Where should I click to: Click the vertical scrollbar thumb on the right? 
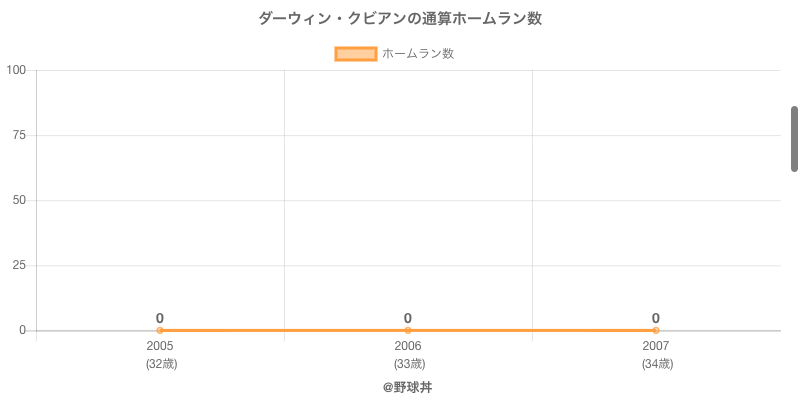tap(794, 138)
